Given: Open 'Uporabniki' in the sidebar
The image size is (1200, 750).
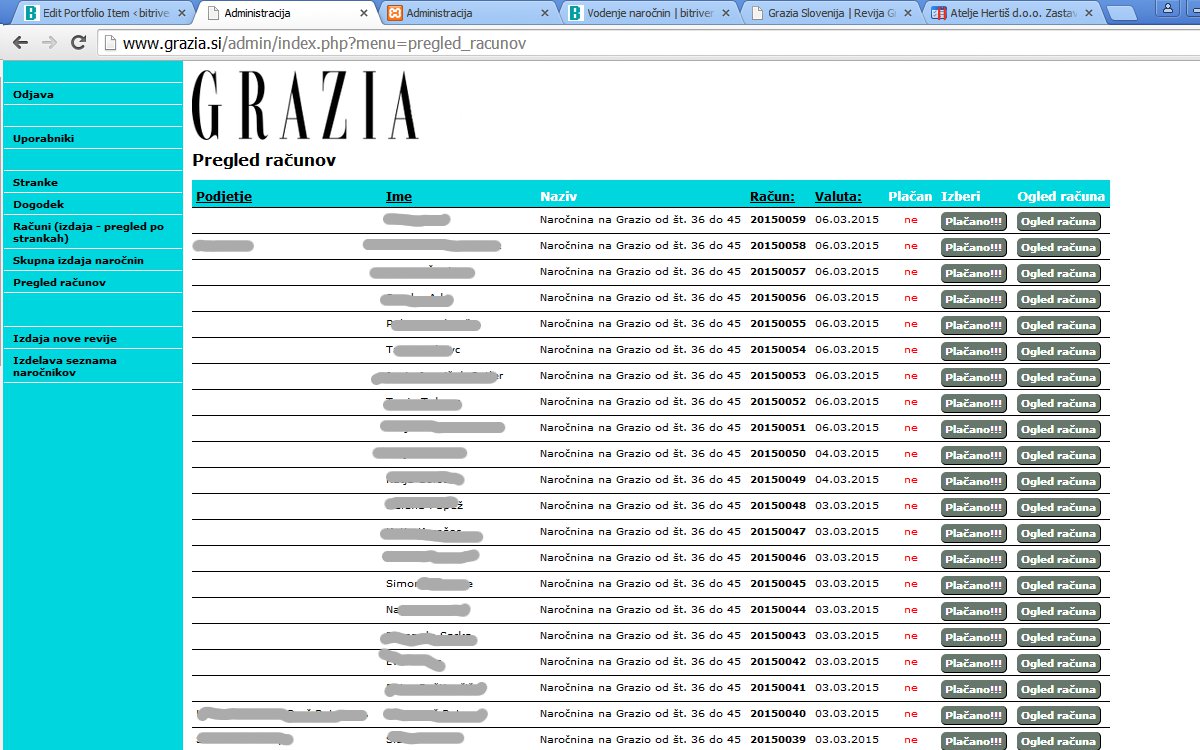Looking at the screenshot, I should 44,139.
